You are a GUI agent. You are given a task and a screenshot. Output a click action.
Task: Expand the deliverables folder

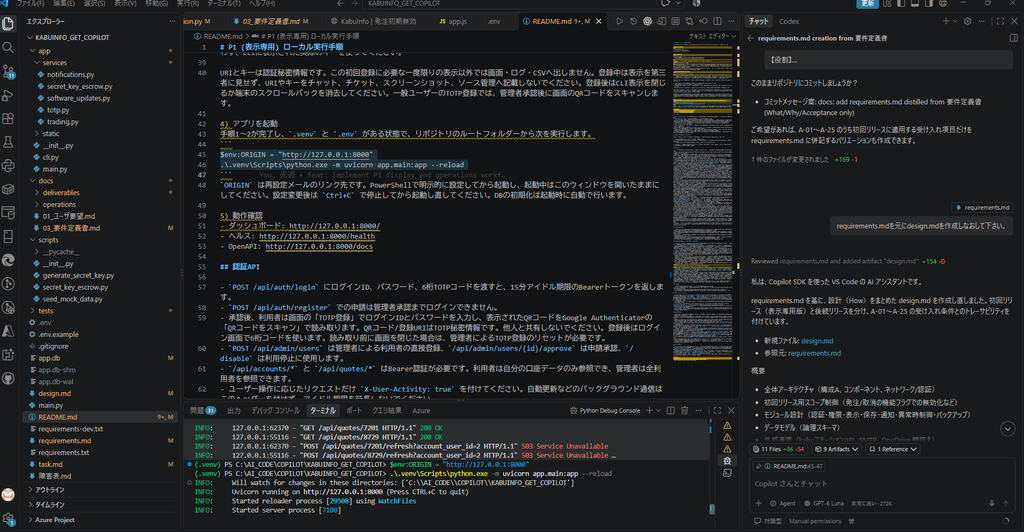101,193
